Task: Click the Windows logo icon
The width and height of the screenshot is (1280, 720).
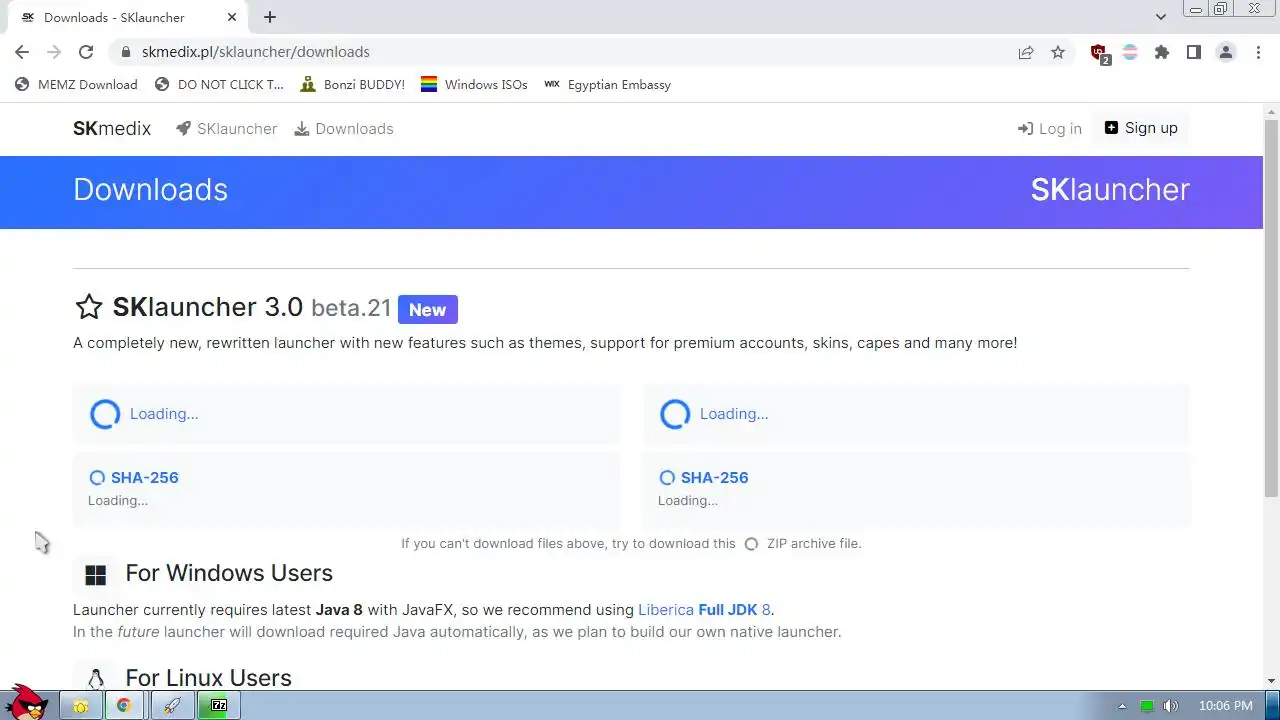Action: coord(96,575)
